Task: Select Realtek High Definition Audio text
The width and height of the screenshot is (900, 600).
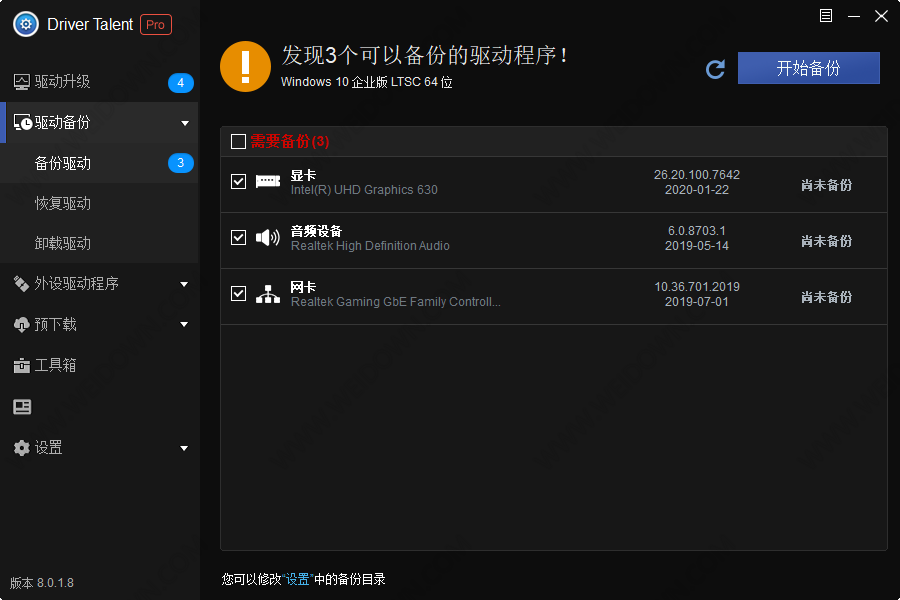Action: [x=370, y=246]
